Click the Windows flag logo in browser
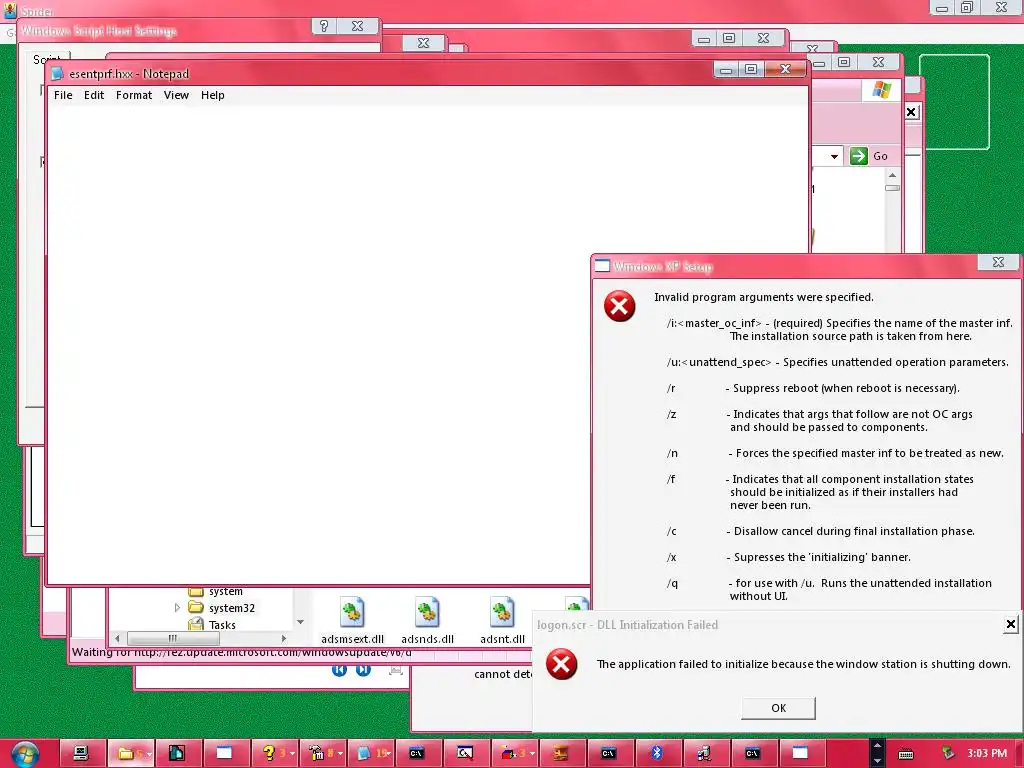 (881, 89)
